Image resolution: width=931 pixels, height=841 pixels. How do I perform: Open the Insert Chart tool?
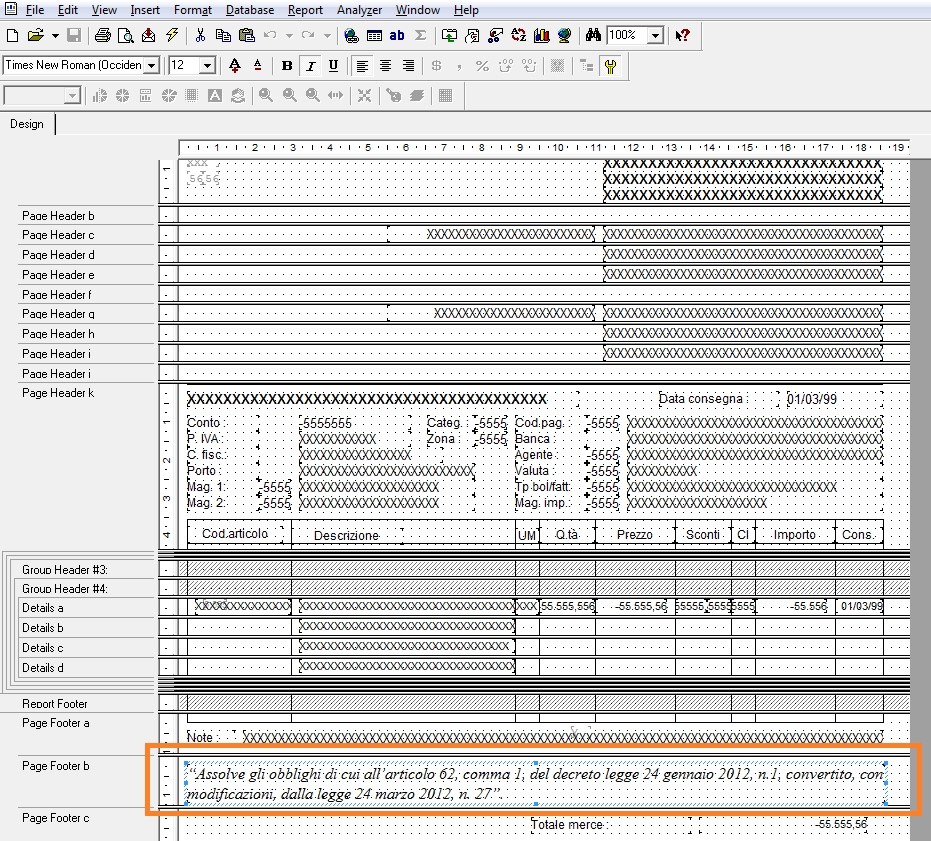tap(543, 35)
